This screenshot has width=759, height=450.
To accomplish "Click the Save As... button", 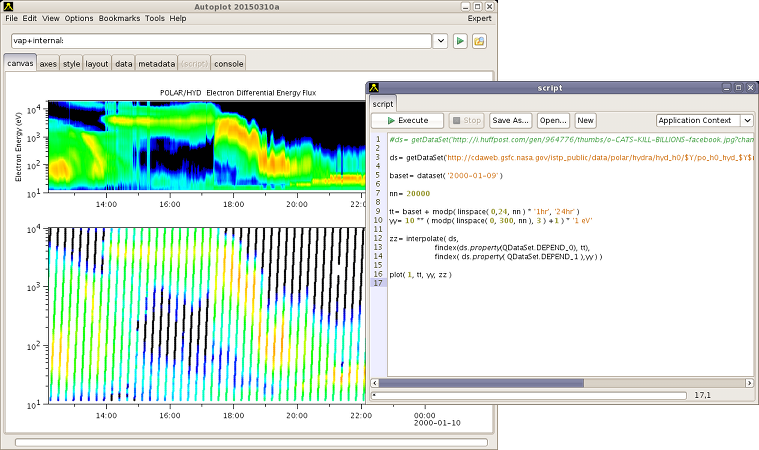I will [x=510, y=120].
